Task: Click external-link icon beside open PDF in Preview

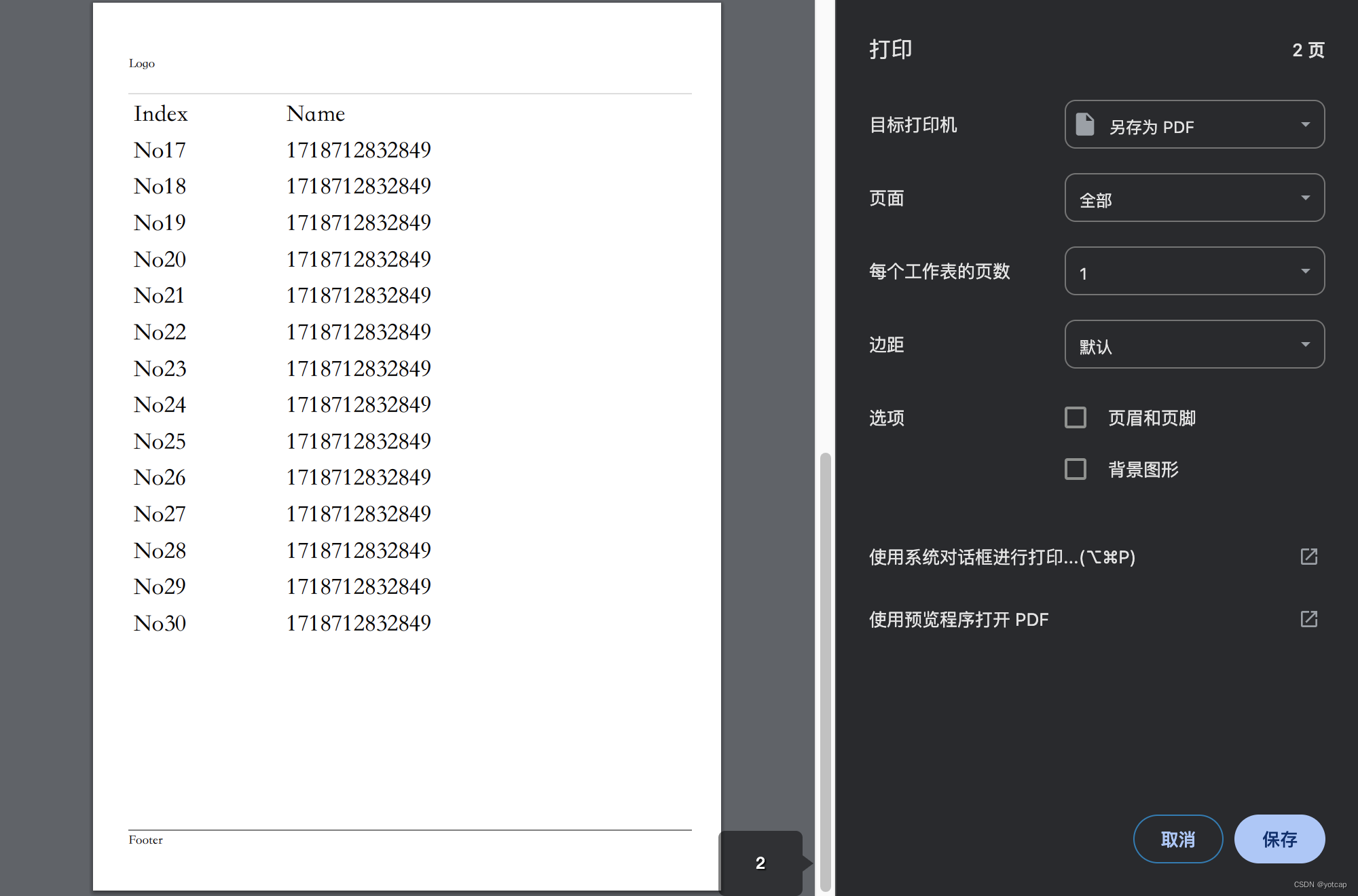Action: pyautogui.click(x=1308, y=619)
